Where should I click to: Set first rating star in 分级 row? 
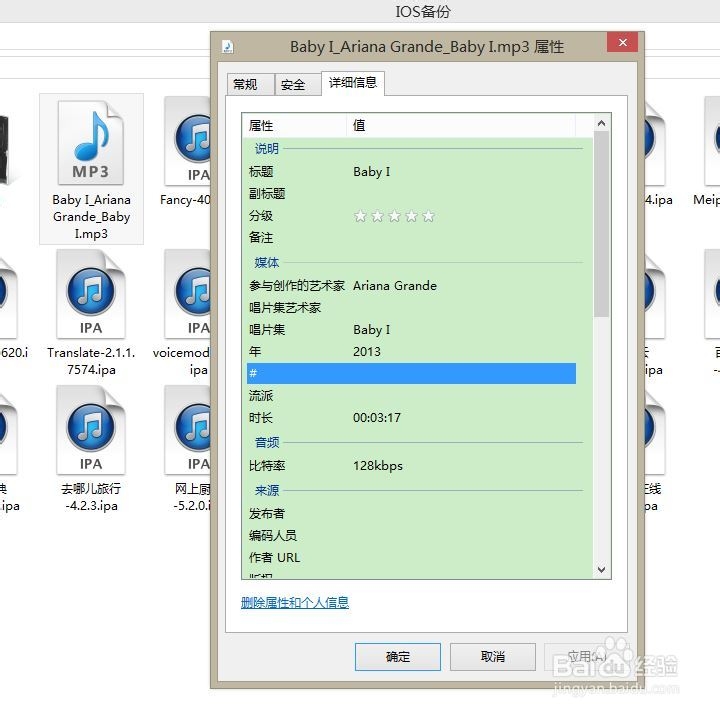click(360, 216)
